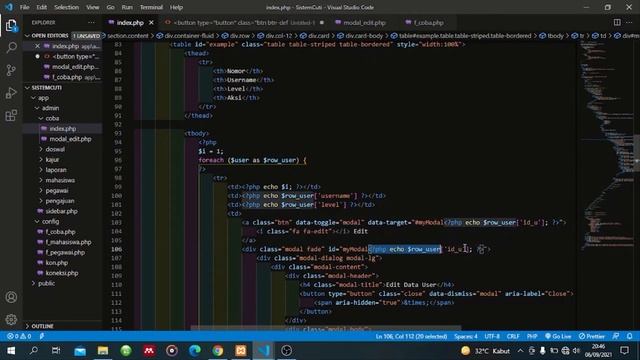Open the editor More Actions ellipsis
Viewport: 640px width, 360px height.
coord(629,22)
